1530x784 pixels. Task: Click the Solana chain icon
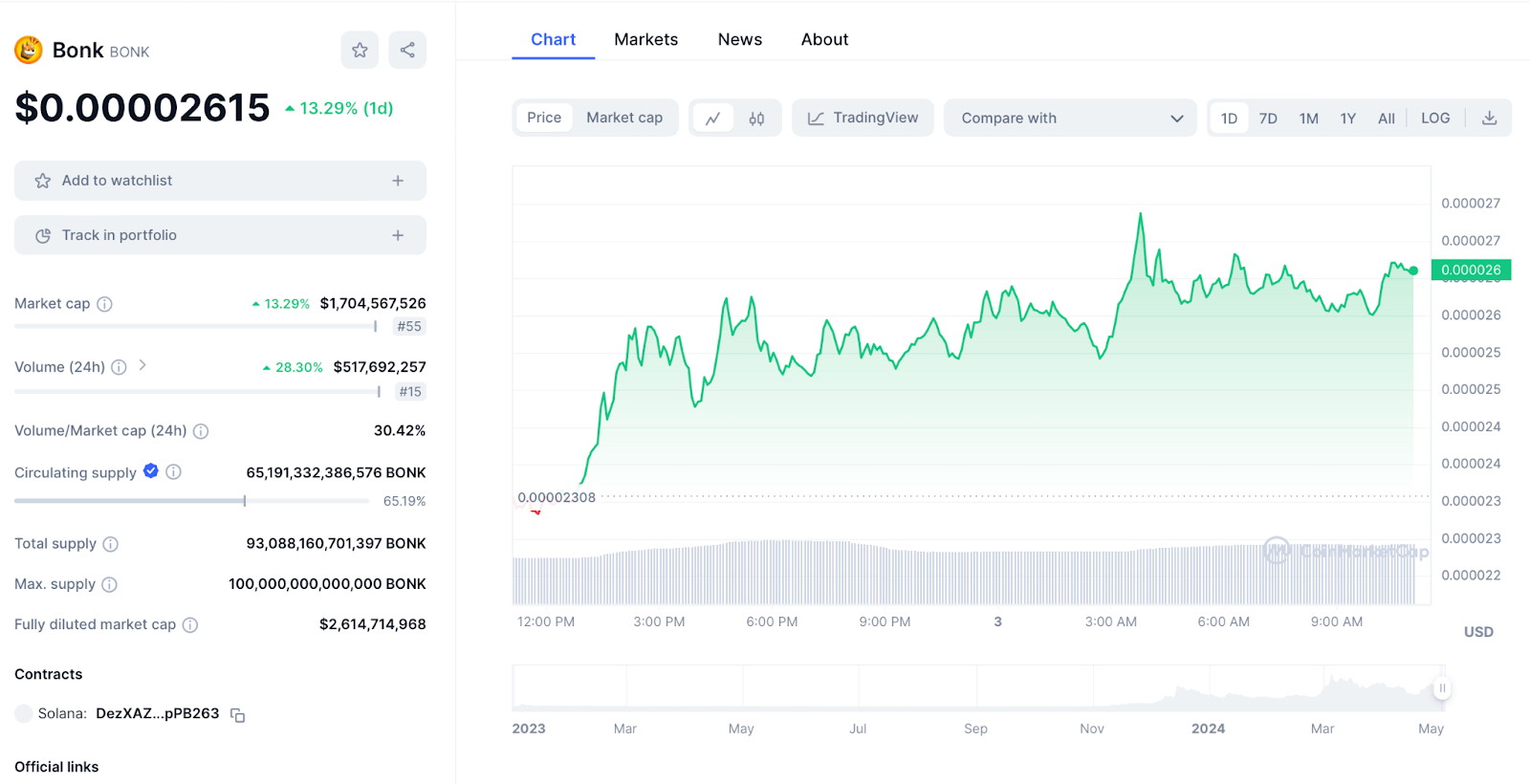pyautogui.click(x=24, y=713)
